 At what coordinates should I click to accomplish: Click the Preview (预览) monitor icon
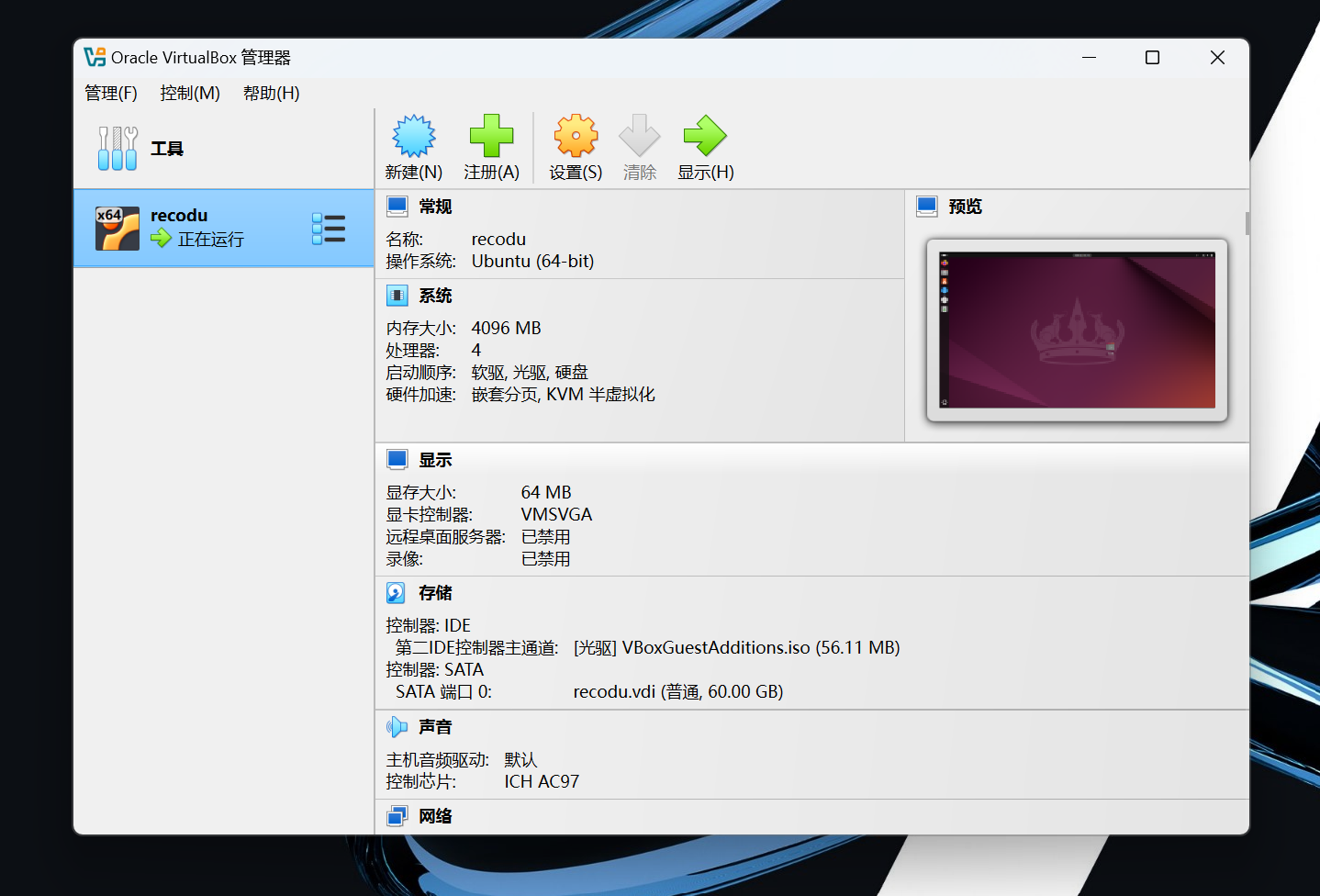pos(927,207)
